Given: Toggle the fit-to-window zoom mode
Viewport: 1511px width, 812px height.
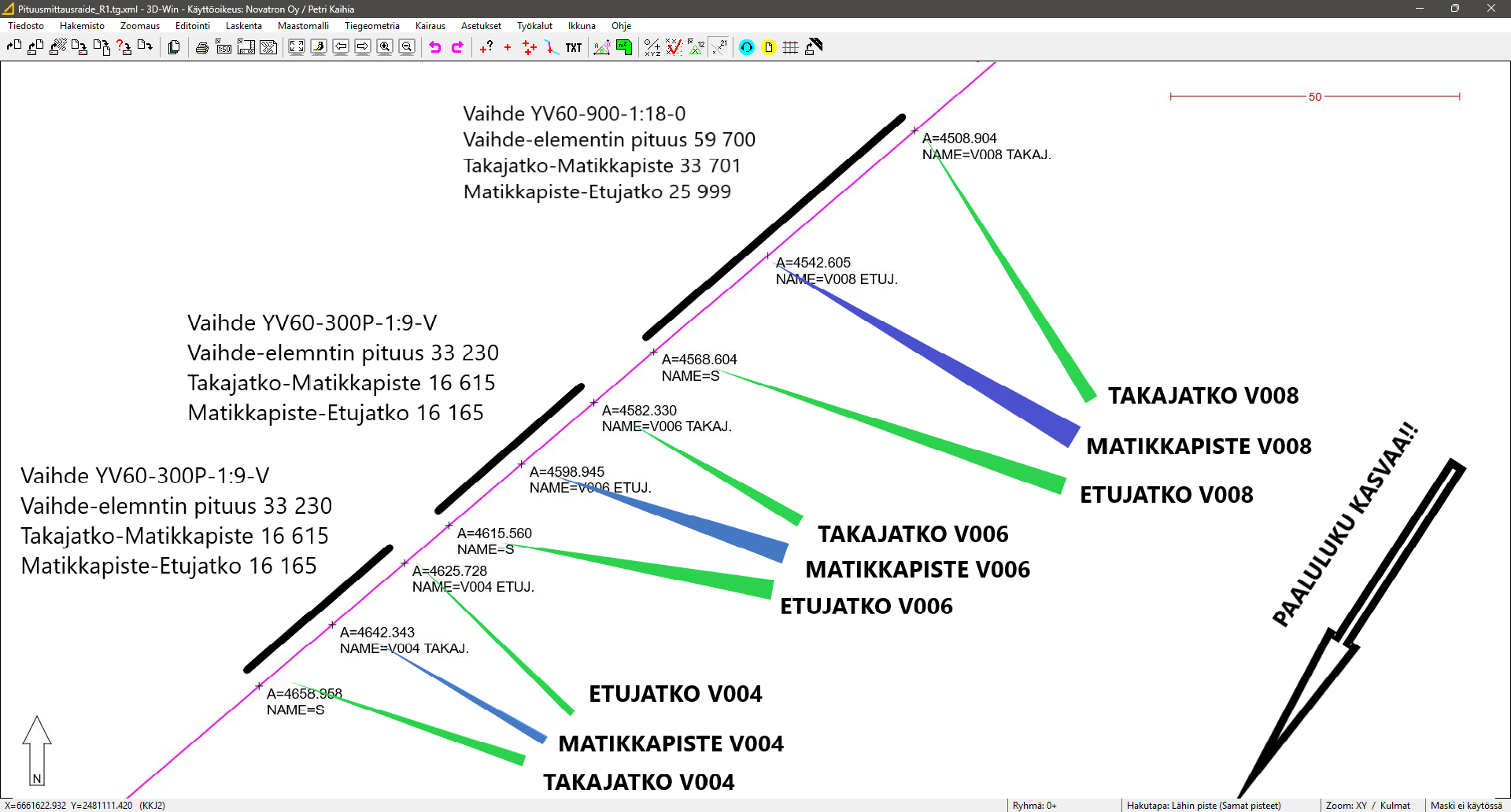Looking at the screenshot, I should [297, 47].
